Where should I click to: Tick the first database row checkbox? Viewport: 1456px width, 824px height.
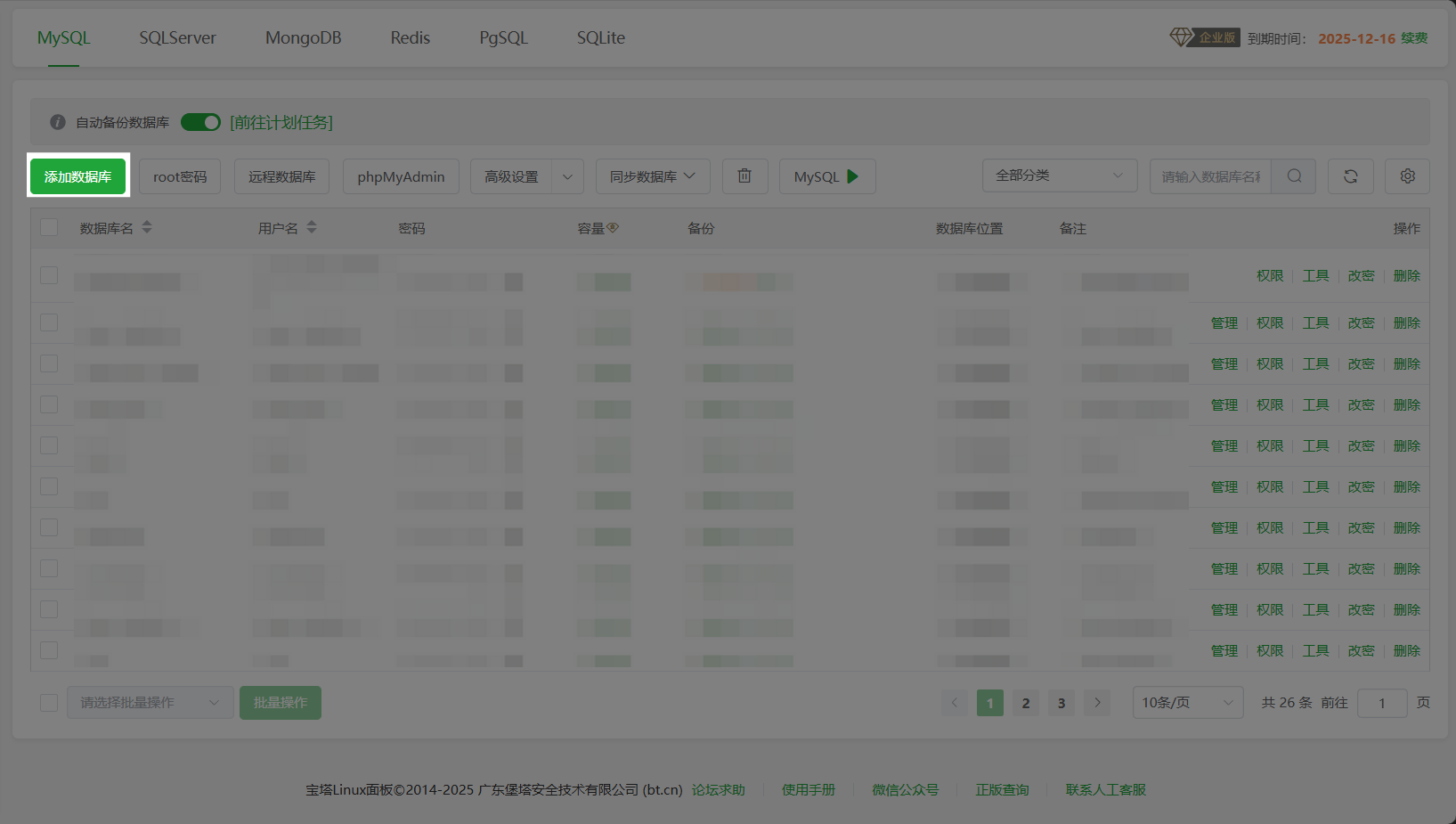[49, 275]
